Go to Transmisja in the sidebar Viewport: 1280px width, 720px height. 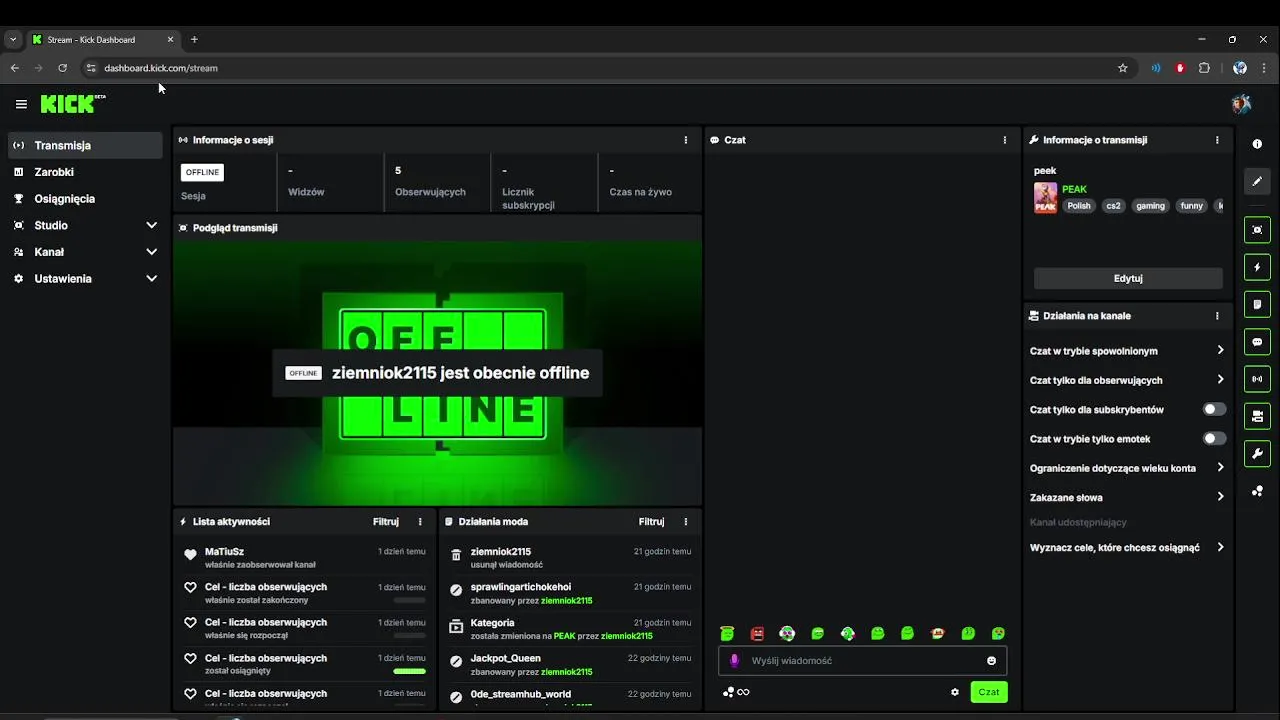85,145
